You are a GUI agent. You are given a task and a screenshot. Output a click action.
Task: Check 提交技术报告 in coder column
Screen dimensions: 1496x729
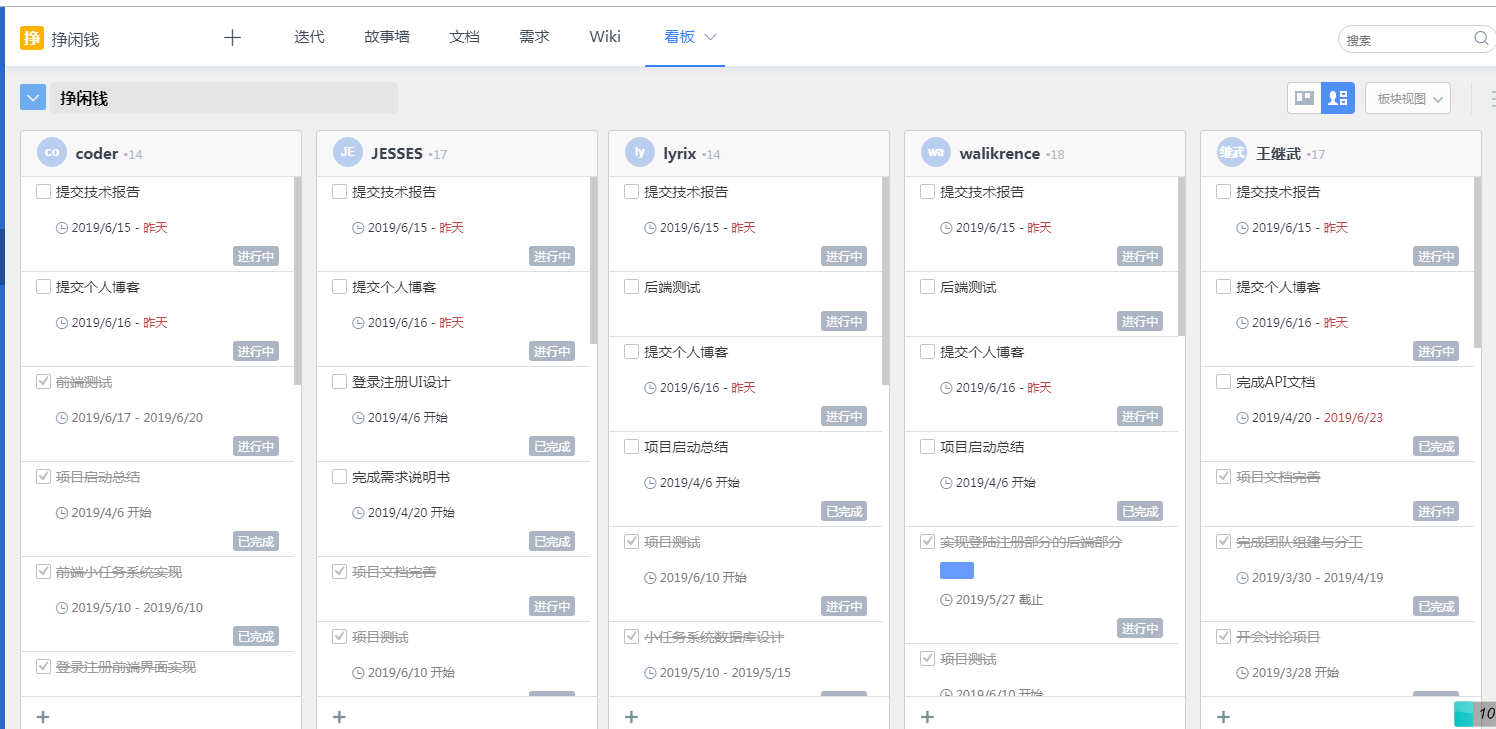pyautogui.click(x=43, y=192)
